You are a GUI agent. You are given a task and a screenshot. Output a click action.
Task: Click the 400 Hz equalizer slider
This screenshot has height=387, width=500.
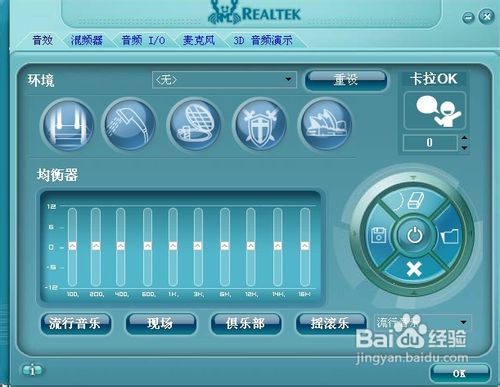click(x=121, y=247)
